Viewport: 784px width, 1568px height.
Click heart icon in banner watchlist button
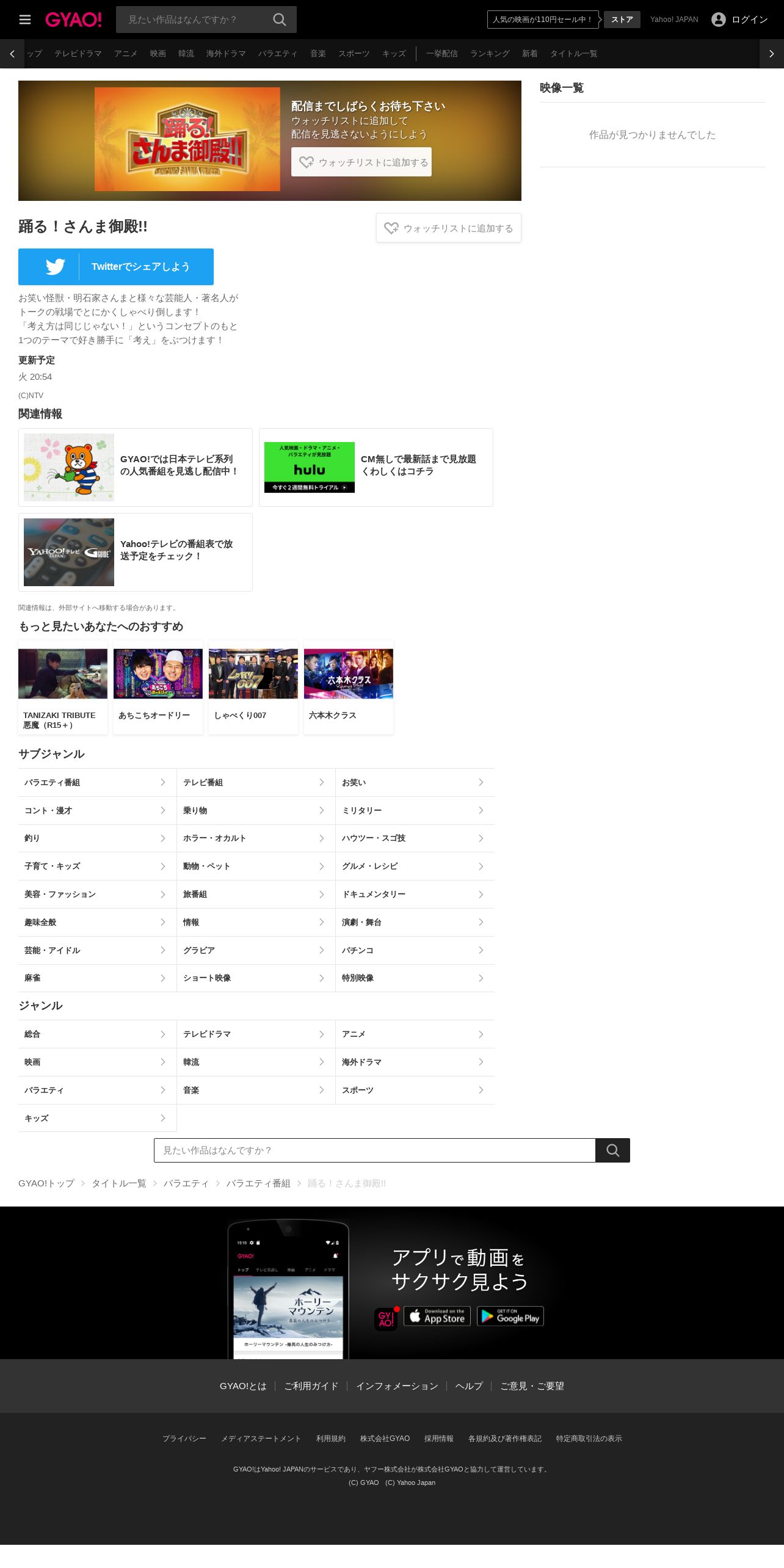pos(307,162)
